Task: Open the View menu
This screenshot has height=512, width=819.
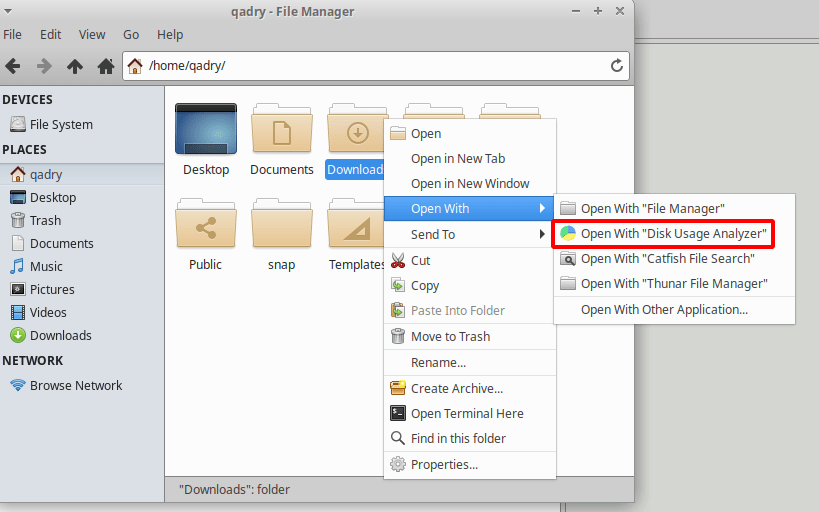Action: pos(92,35)
